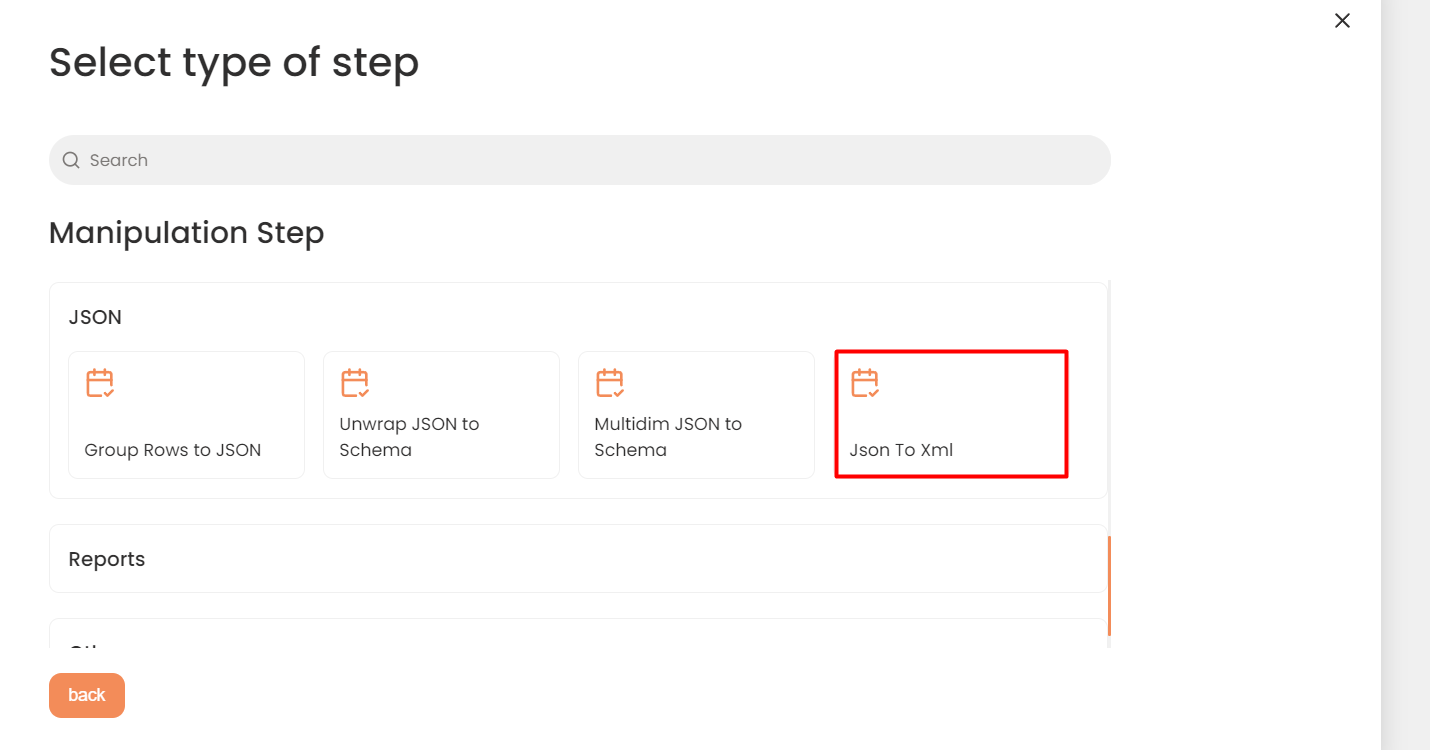This screenshot has height=750, width=1430.
Task: Close the Select type of step dialog
Action: 1342,21
